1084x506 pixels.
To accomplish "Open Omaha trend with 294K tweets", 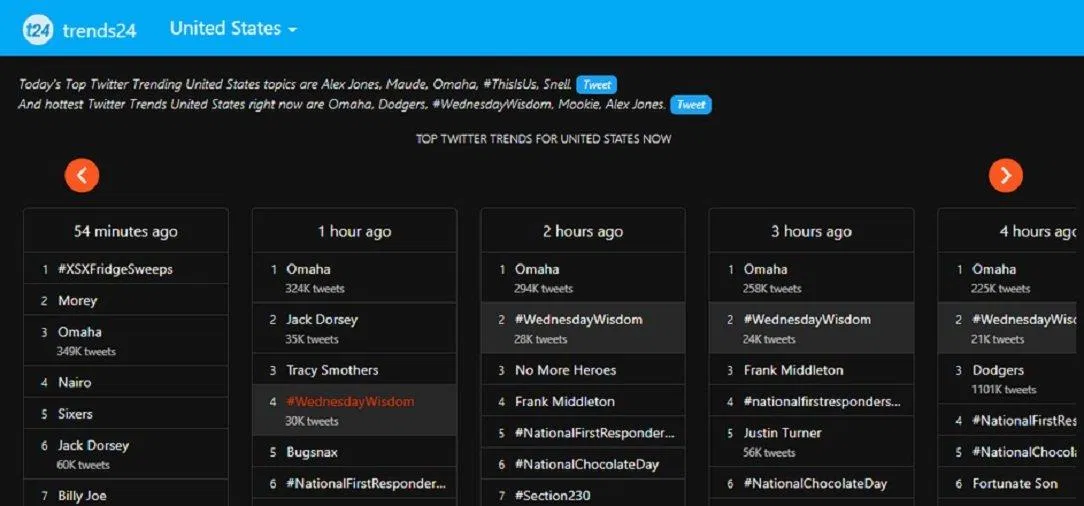I will [x=537, y=269].
